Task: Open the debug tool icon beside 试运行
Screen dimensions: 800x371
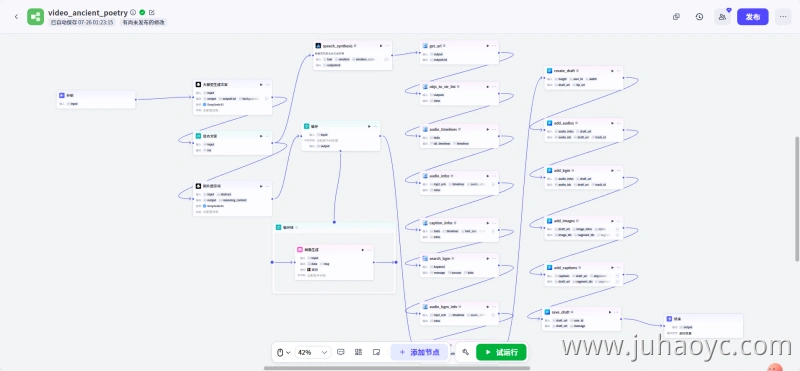Action: tap(465, 352)
